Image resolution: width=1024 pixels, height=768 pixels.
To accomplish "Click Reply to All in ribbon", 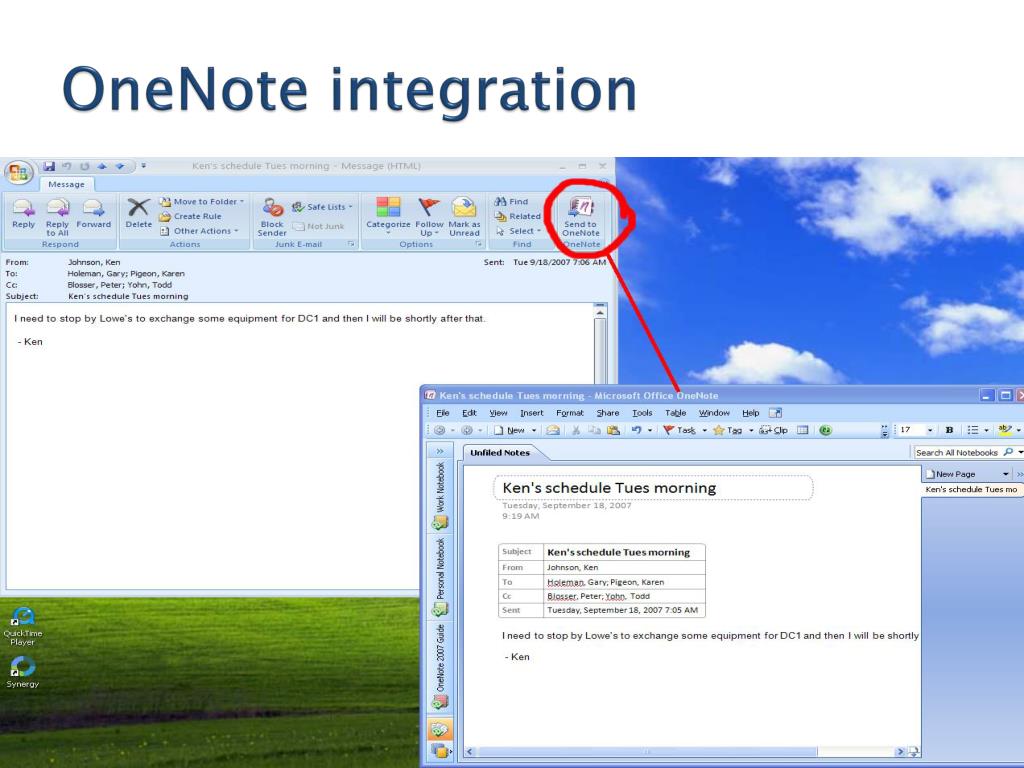I will [57, 217].
